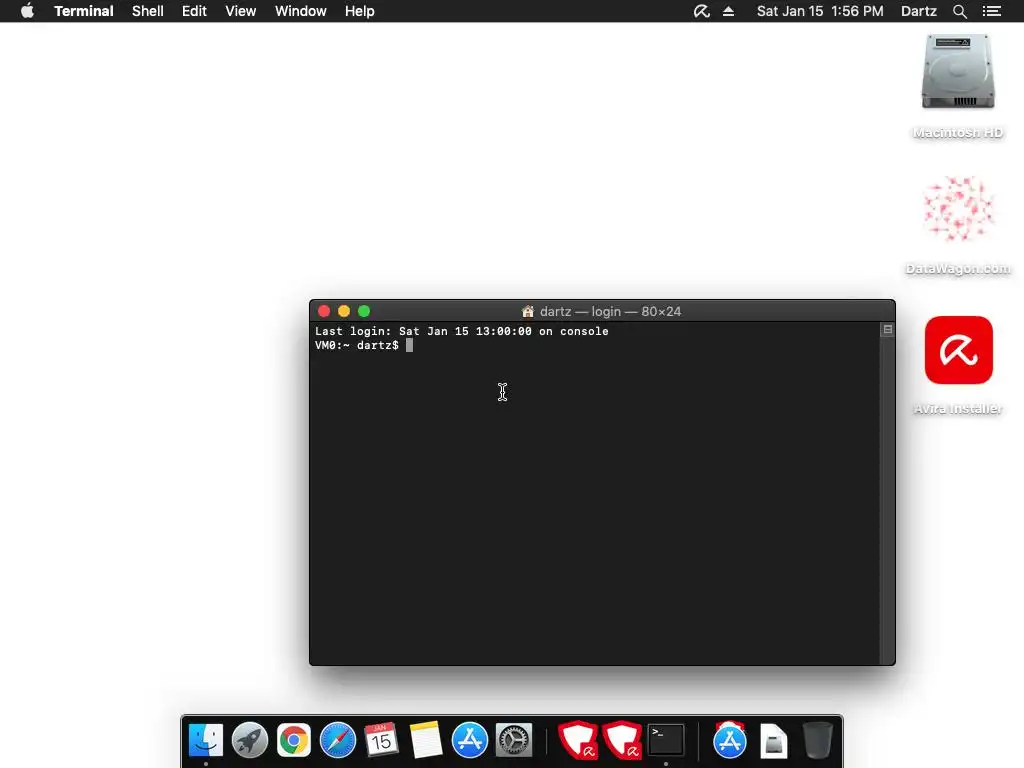Launch Safari from the Dock
Image resolution: width=1024 pixels, height=768 pixels.
click(x=338, y=741)
